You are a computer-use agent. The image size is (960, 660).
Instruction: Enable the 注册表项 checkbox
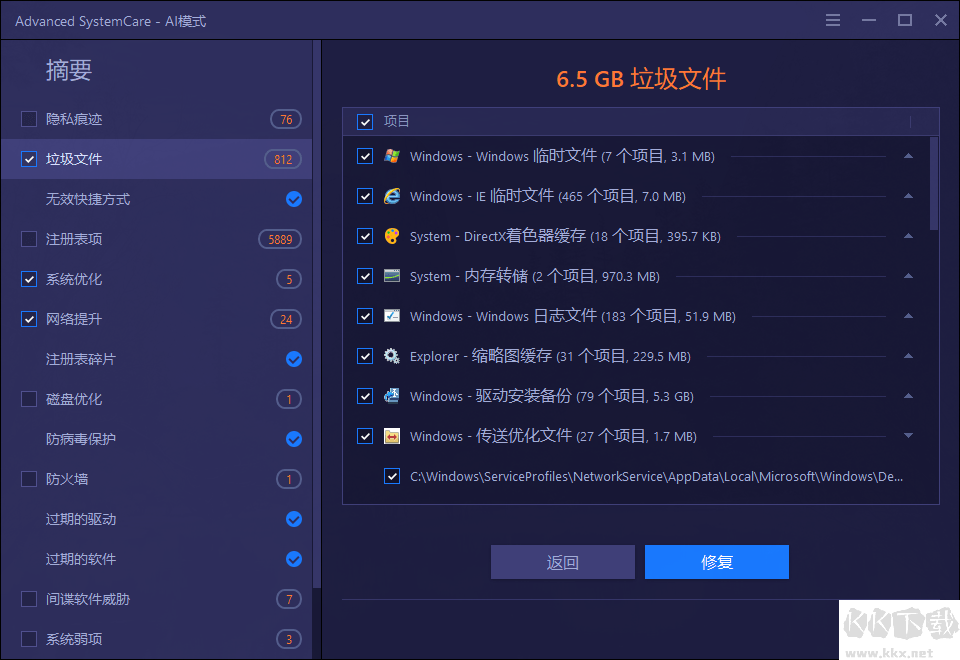[29, 239]
